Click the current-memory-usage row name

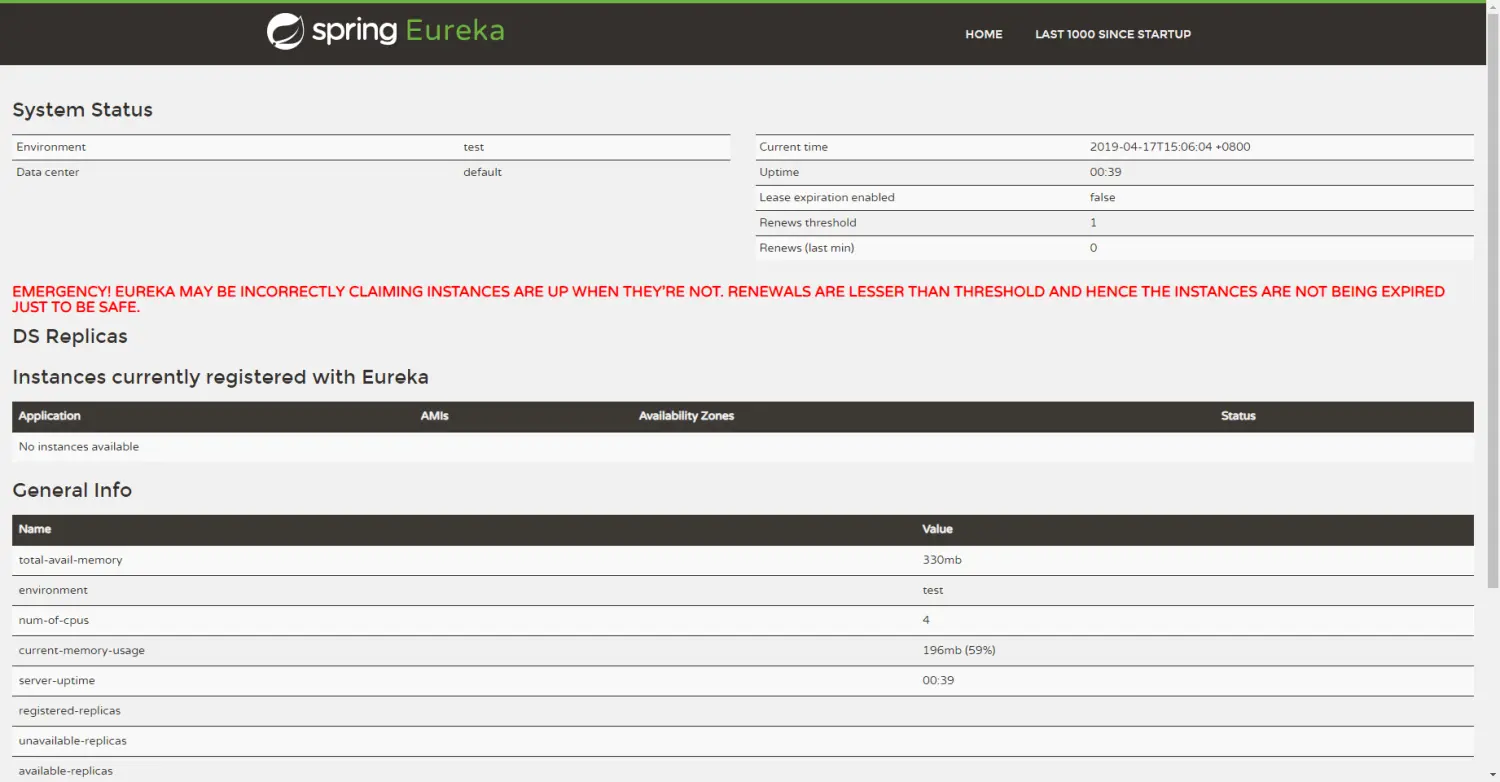coord(82,650)
